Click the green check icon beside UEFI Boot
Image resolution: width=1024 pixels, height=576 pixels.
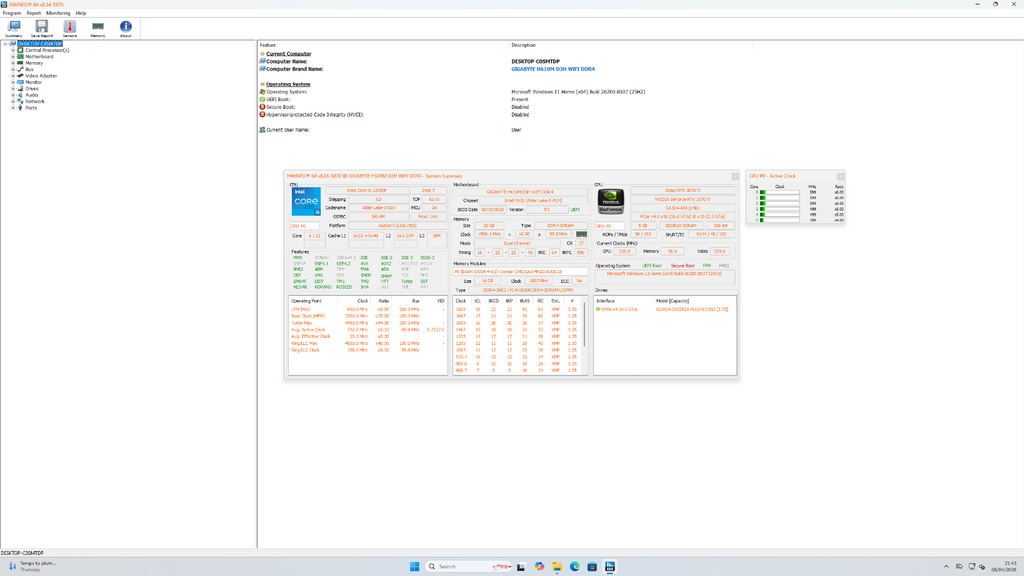point(263,99)
